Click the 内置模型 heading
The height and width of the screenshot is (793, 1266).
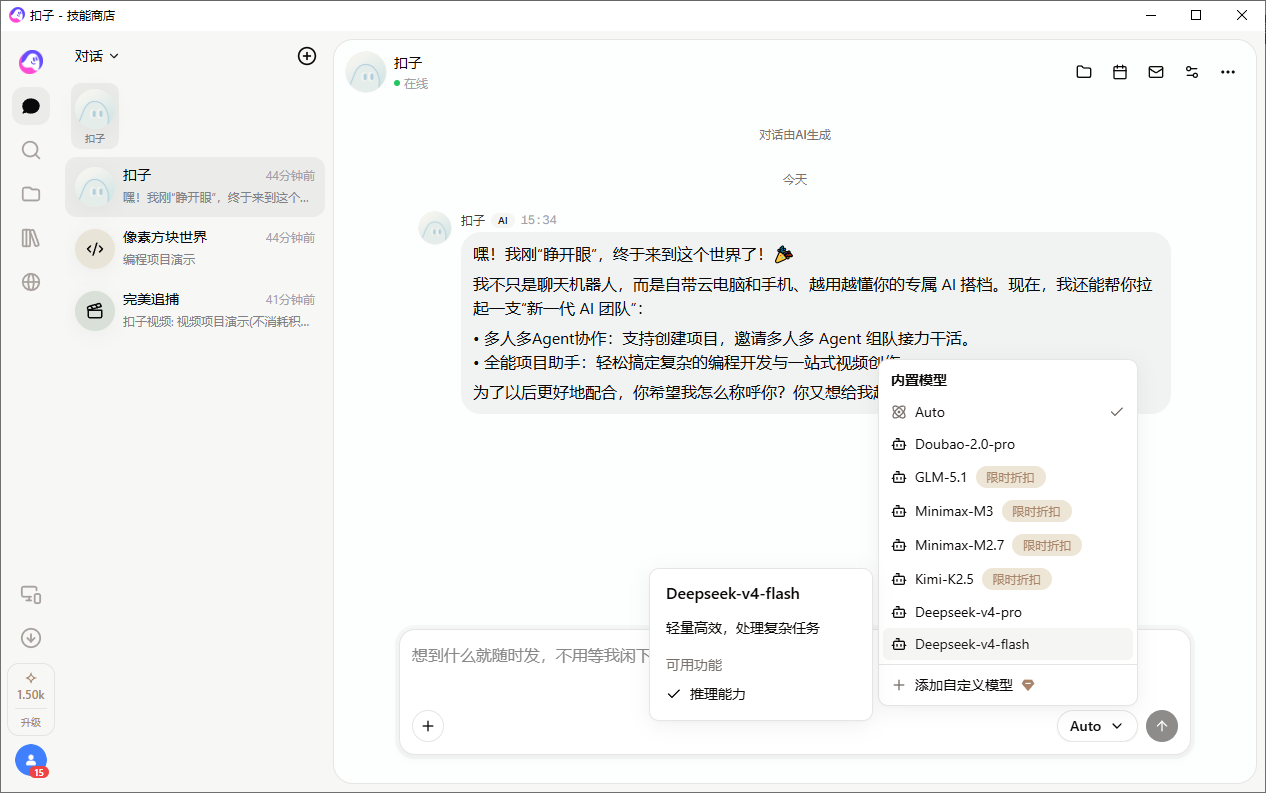click(919, 380)
